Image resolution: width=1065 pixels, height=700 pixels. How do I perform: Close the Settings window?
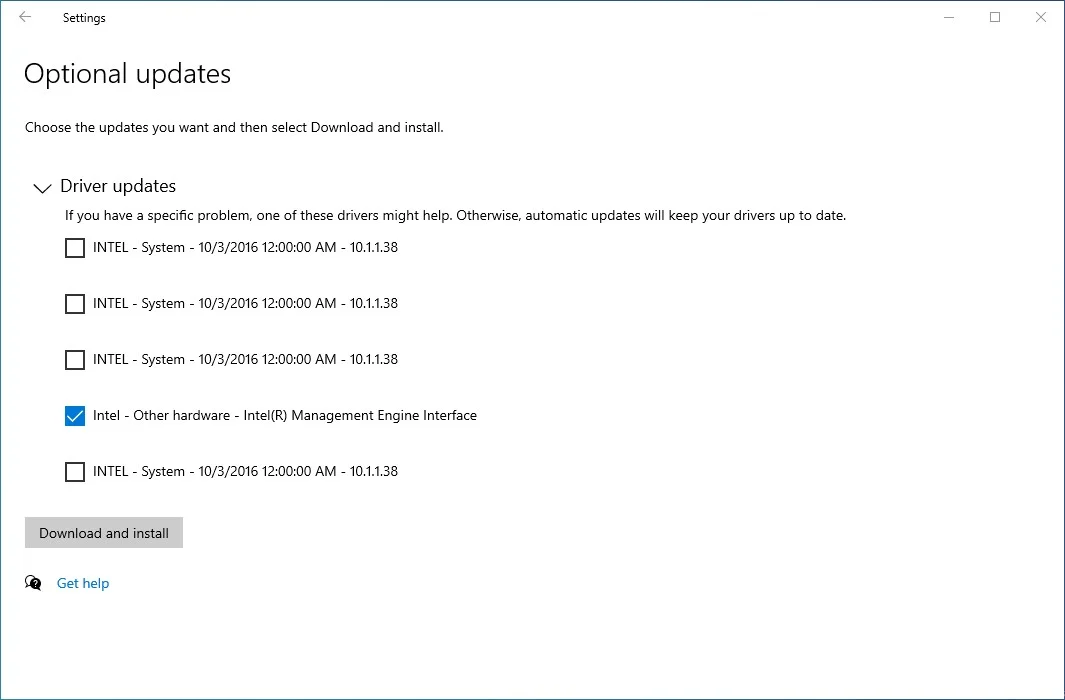click(x=1041, y=17)
